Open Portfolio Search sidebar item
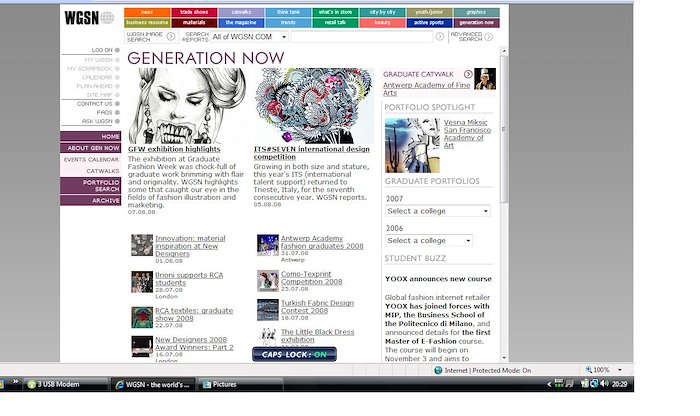Image resolution: width=700 pixels, height=416 pixels. [91, 186]
